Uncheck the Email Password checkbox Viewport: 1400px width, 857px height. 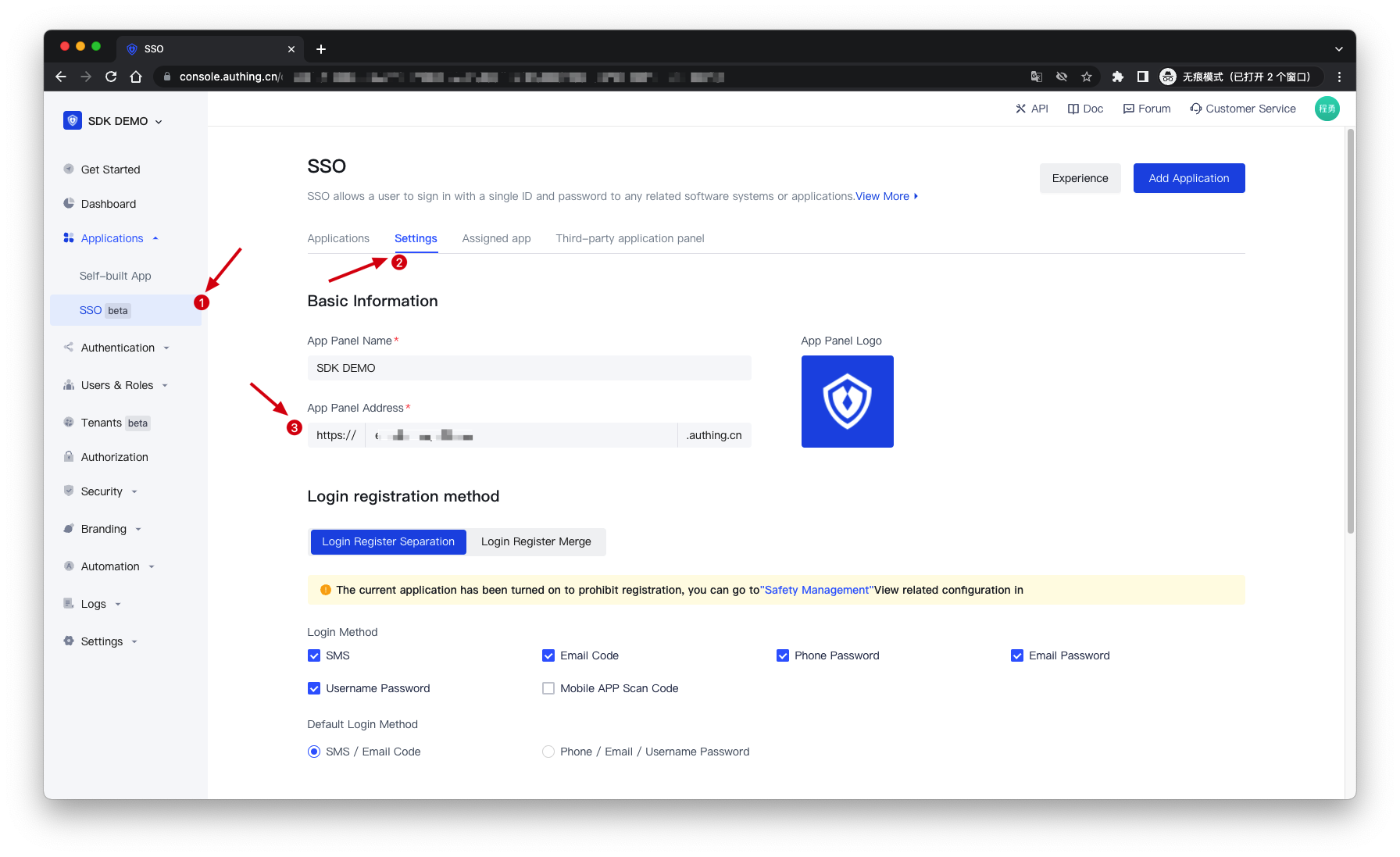tap(1017, 655)
